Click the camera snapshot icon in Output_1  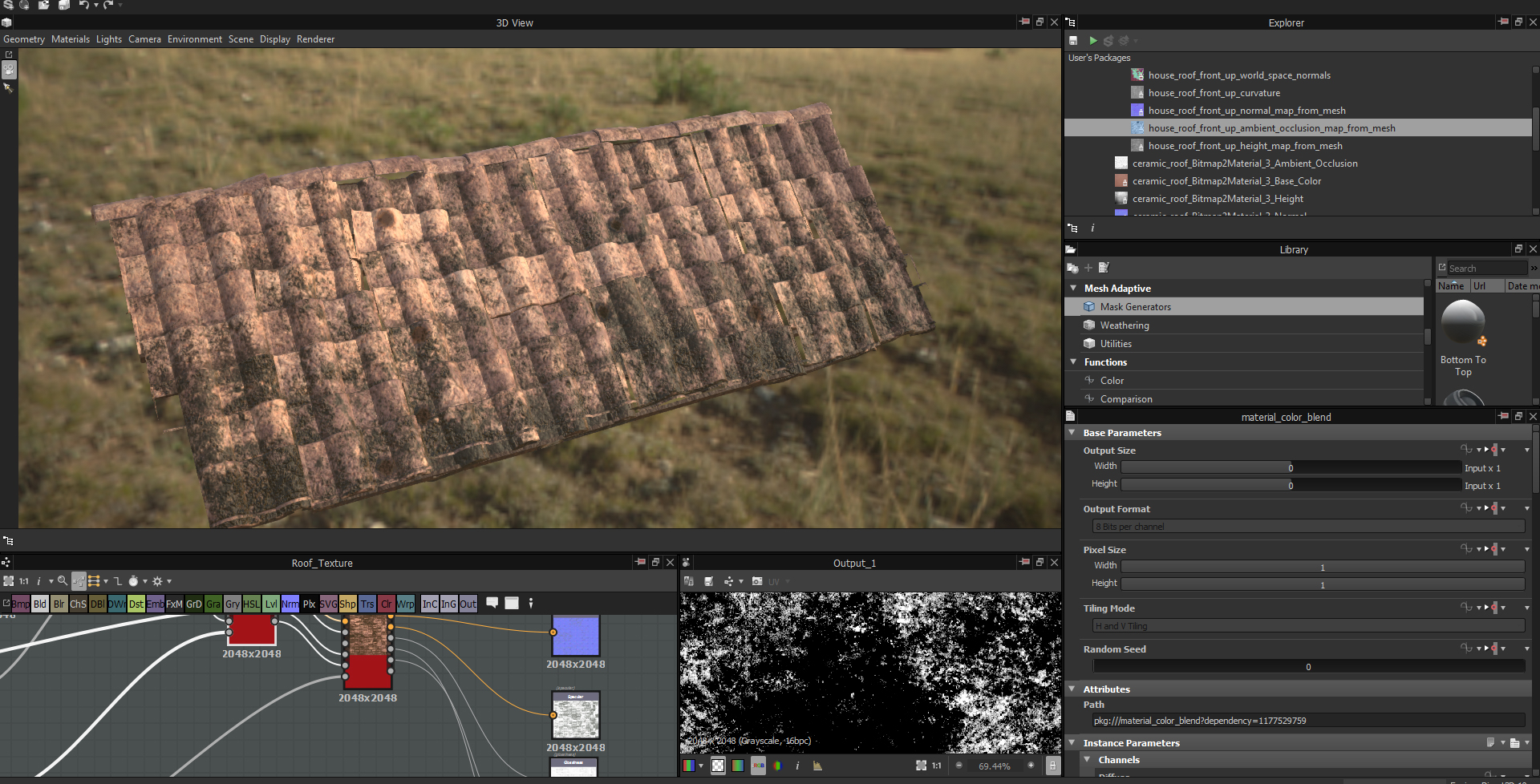(757, 581)
